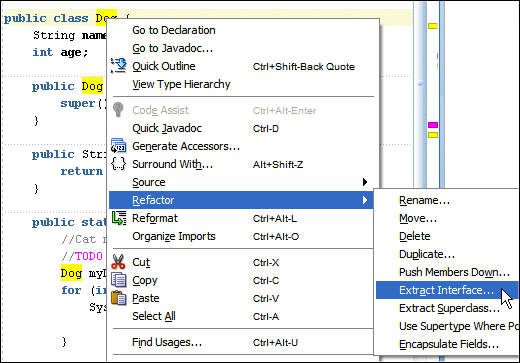Click the Copy pages icon
This screenshot has width=520, height=363.
click(x=119, y=280)
